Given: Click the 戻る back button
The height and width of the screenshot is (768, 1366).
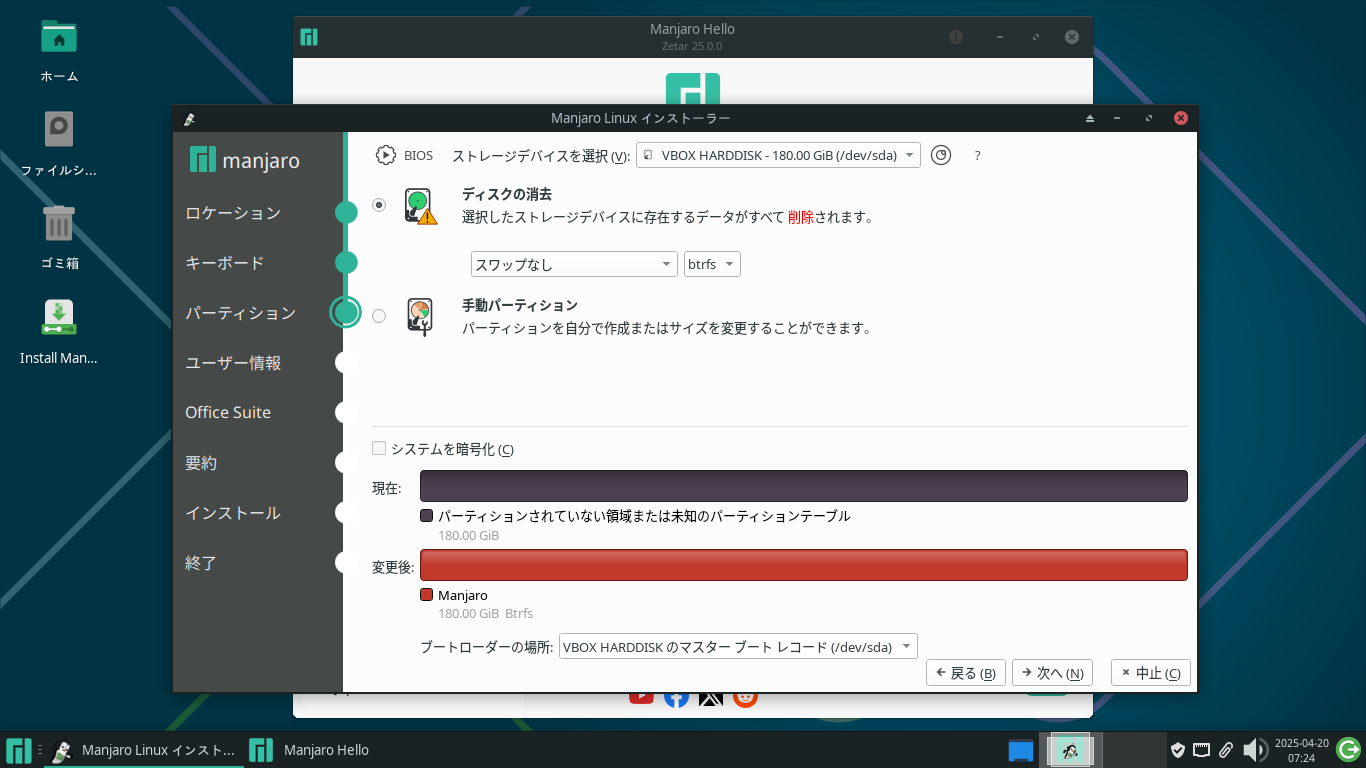Looking at the screenshot, I should [966, 673].
